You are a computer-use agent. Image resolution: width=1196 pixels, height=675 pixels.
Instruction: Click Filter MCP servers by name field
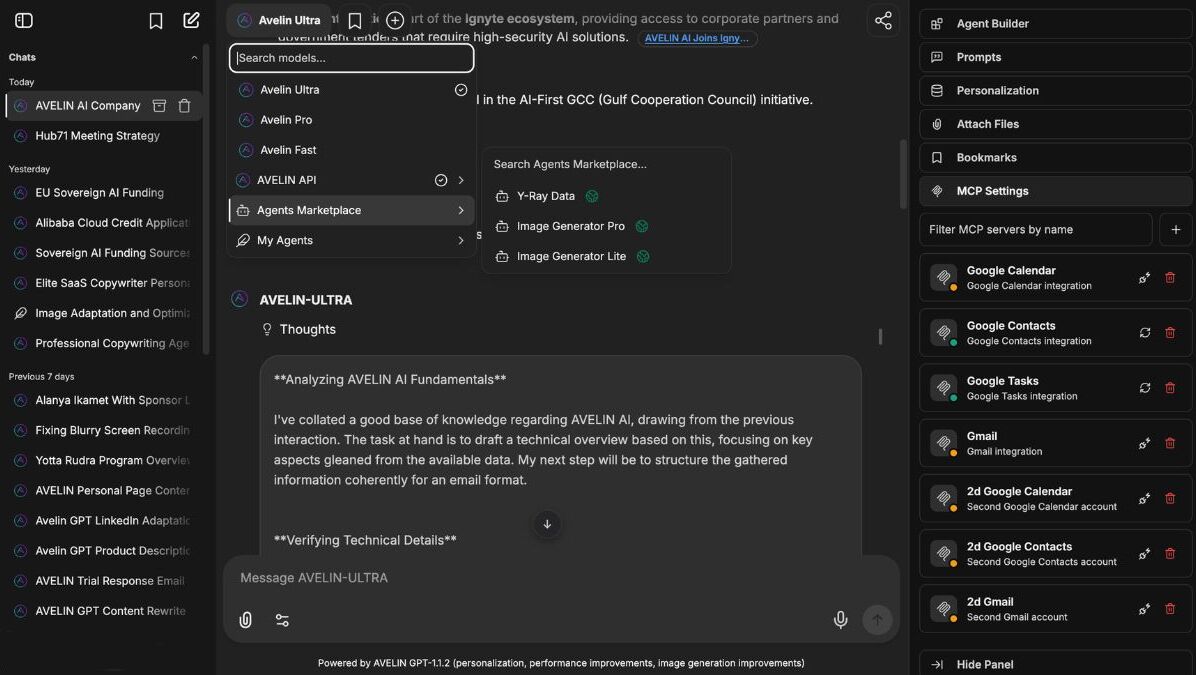pyautogui.click(x=1036, y=230)
